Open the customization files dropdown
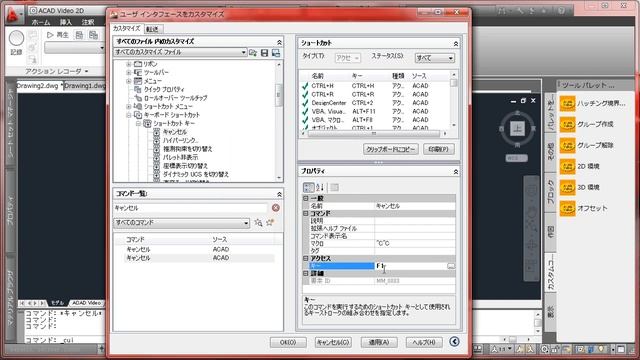 tap(243, 52)
